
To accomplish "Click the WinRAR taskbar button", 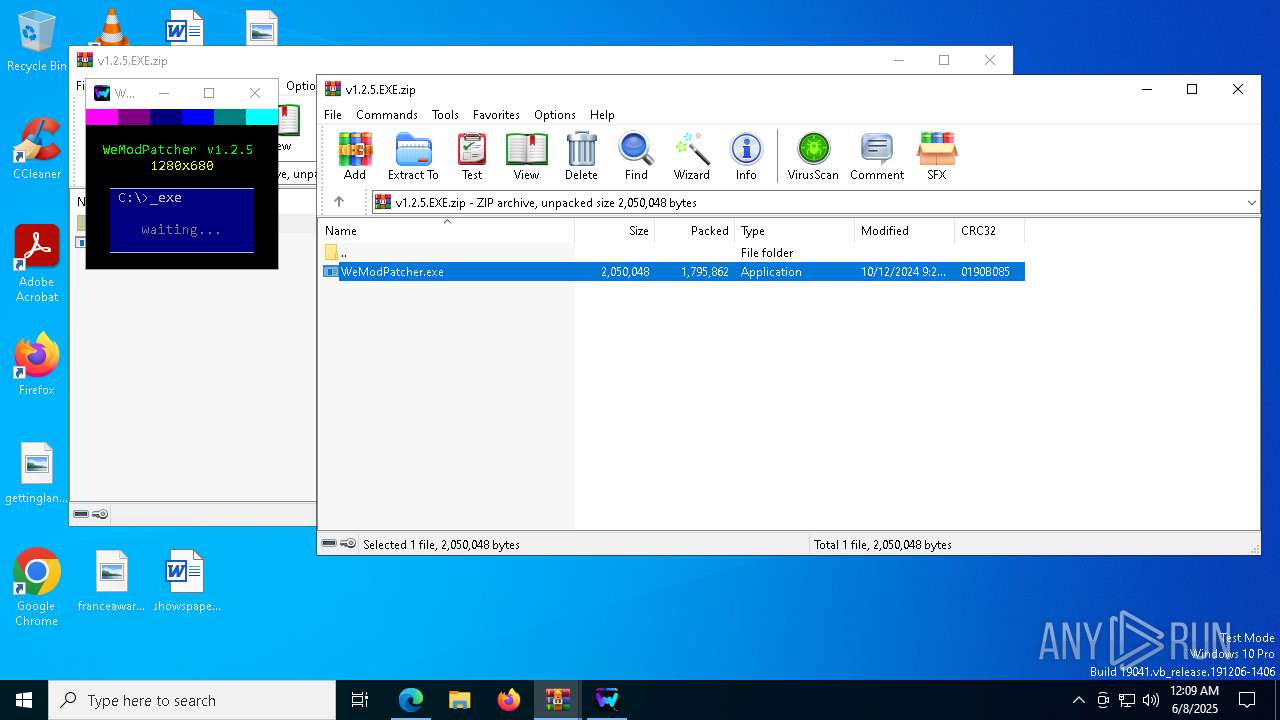I will tap(557, 700).
